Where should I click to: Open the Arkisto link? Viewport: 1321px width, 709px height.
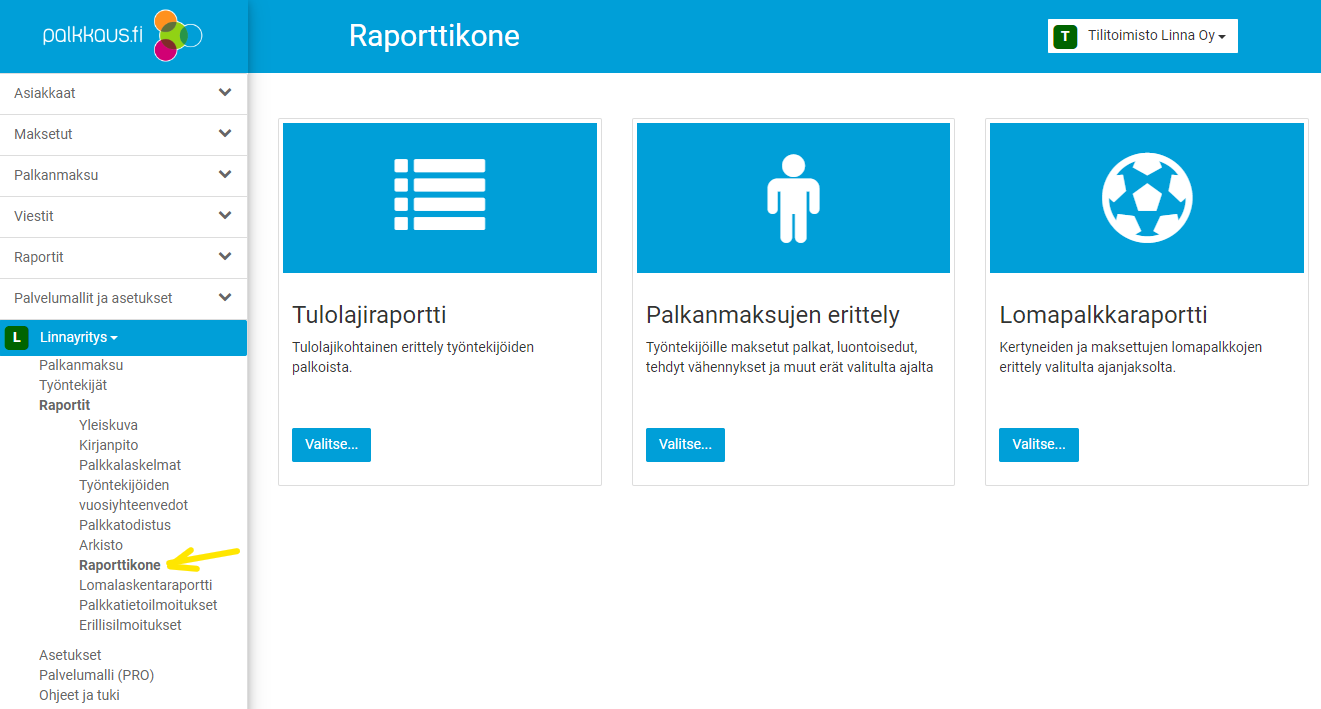click(101, 545)
